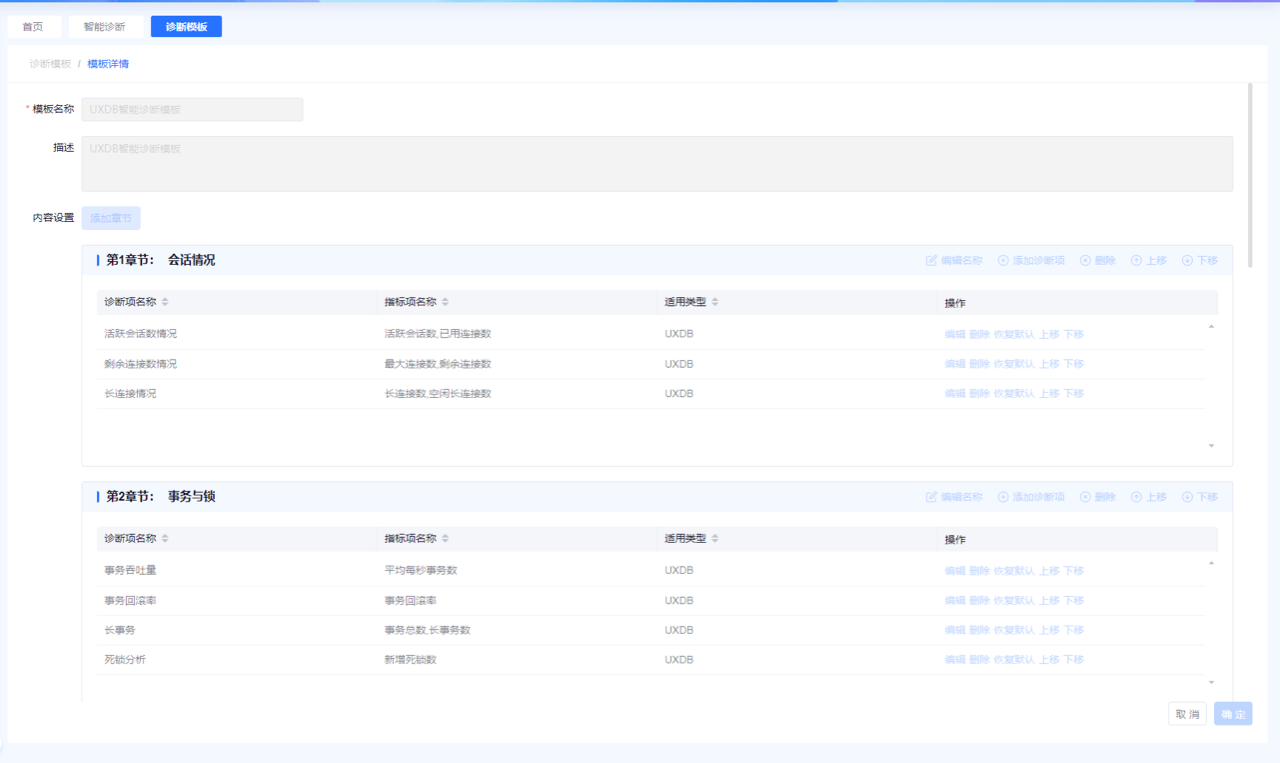This screenshot has height=763, width=1280.
Task: Click the page vertical scrollbar
Action: (1250, 170)
